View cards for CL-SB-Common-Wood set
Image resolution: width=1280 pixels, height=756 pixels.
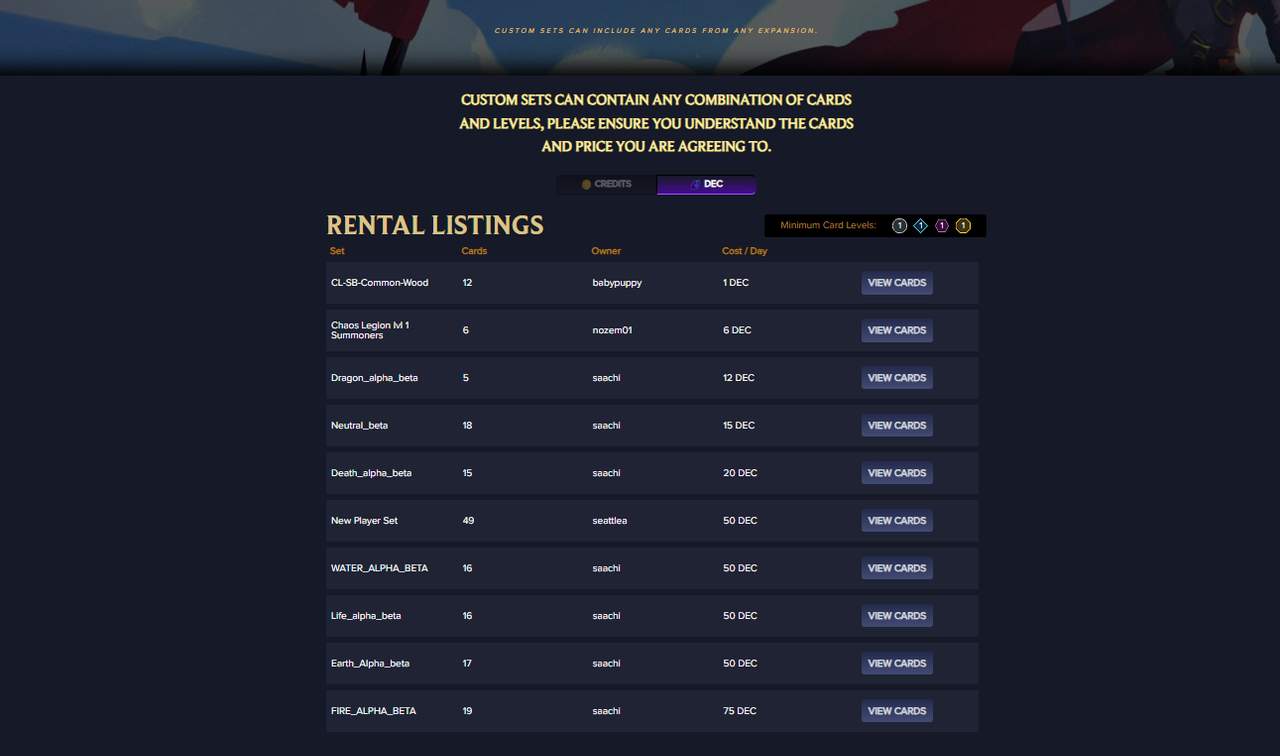[896, 283]
